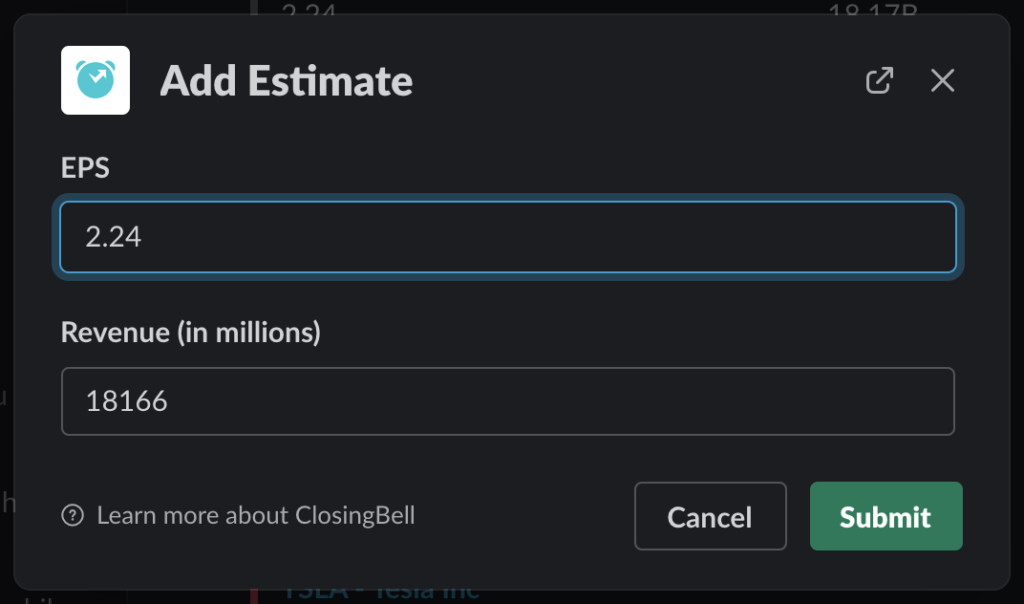This screenshot has width=1024, height=604.
Task: Open the dialog in a new window
Action: tap(879, 80)
